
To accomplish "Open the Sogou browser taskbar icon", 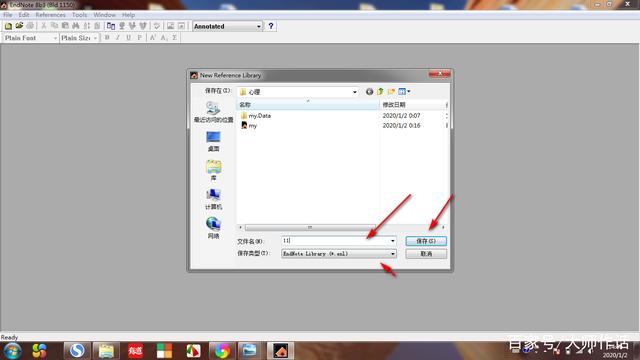I will (76, 351).
